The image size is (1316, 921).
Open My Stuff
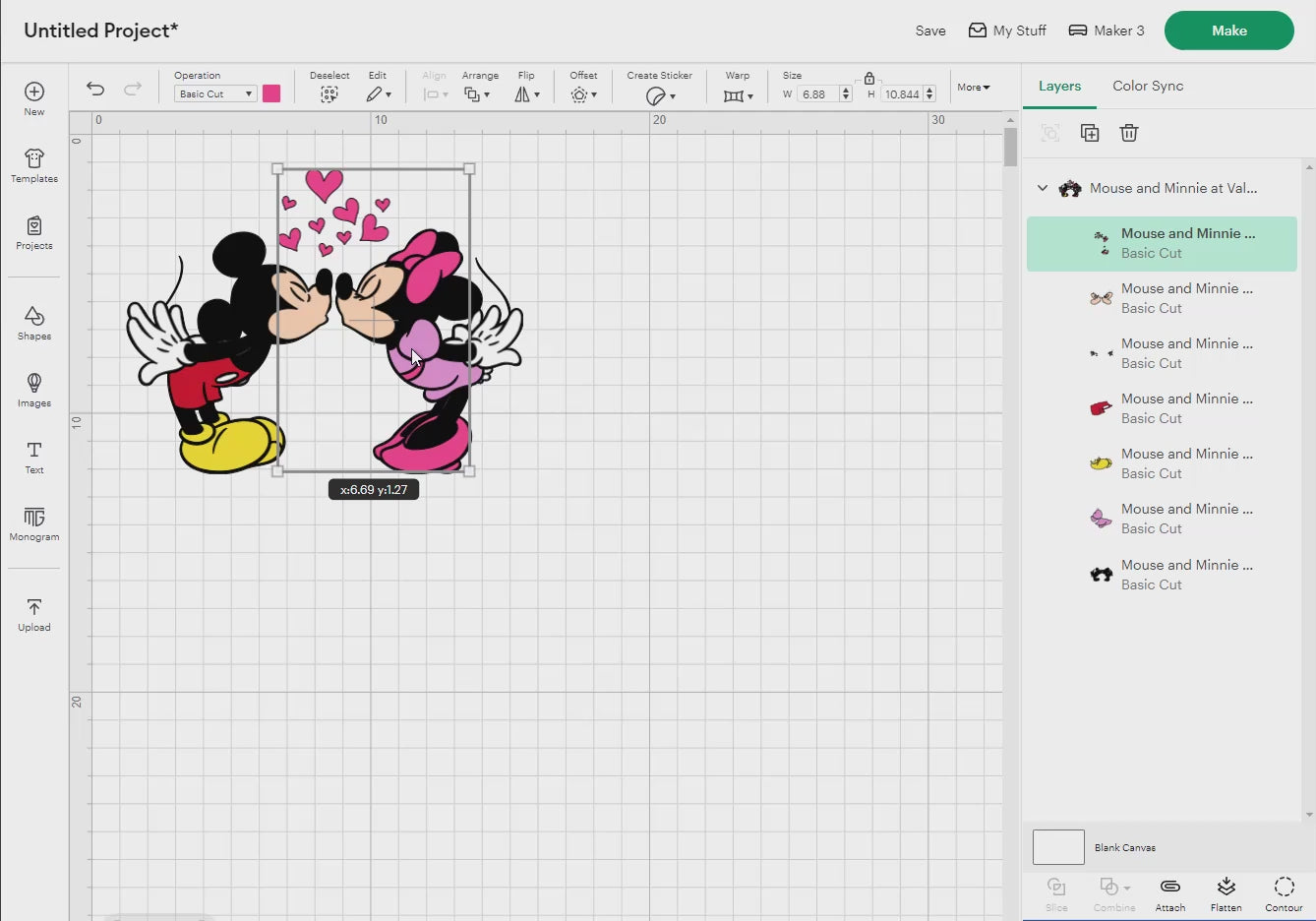tap(1007, 31)
